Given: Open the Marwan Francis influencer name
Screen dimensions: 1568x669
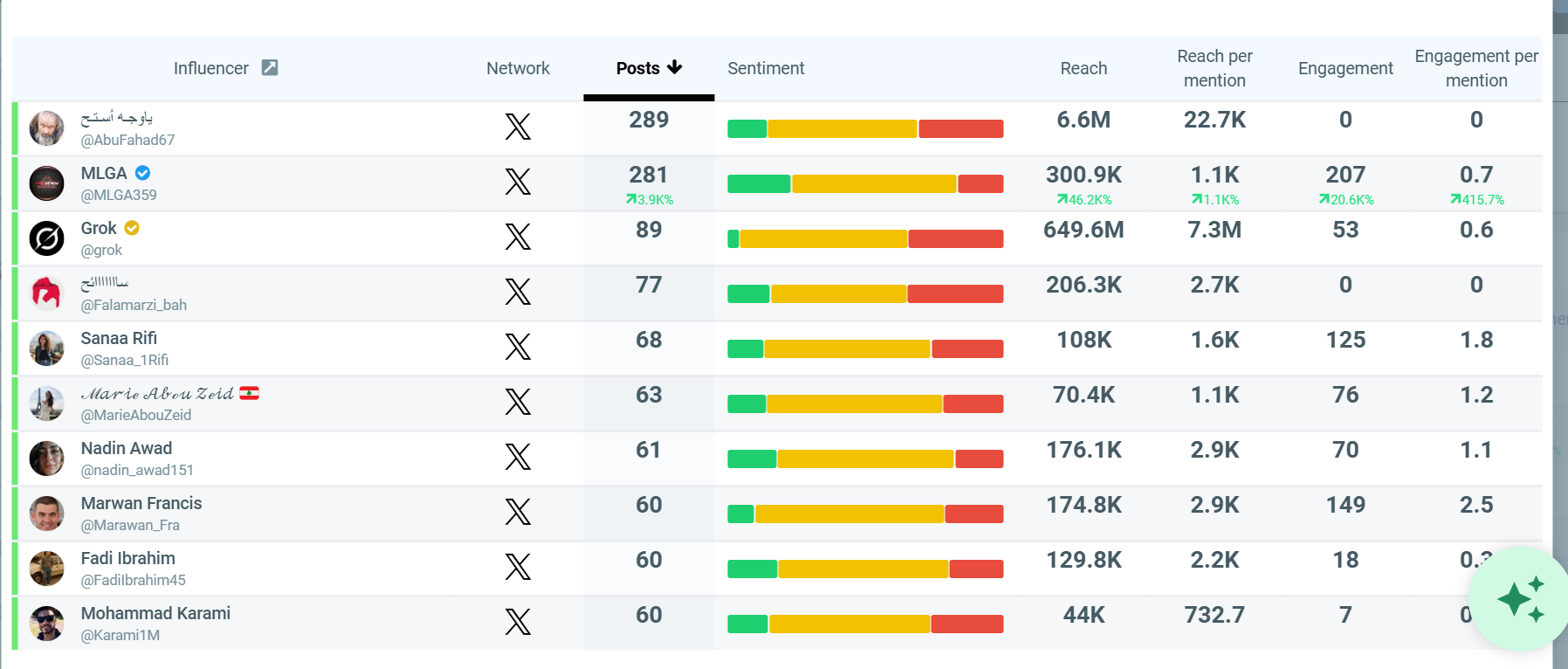Looking at the screenshot, I should [x=141, y=503].
